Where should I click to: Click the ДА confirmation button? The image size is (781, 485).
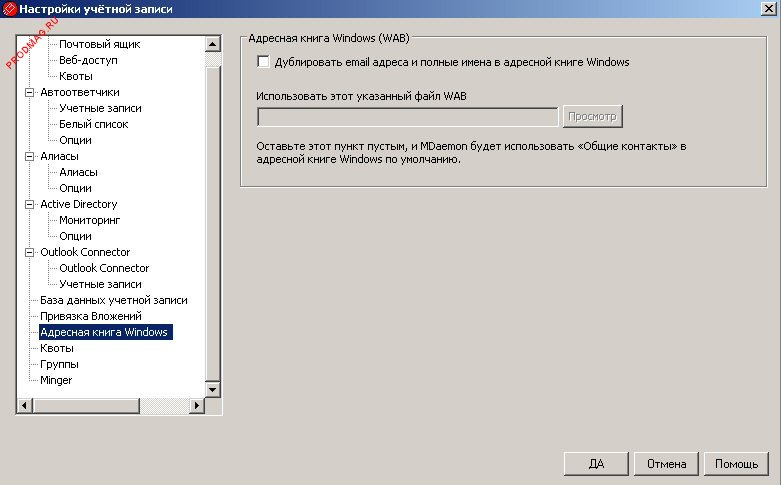pos(596,464)
